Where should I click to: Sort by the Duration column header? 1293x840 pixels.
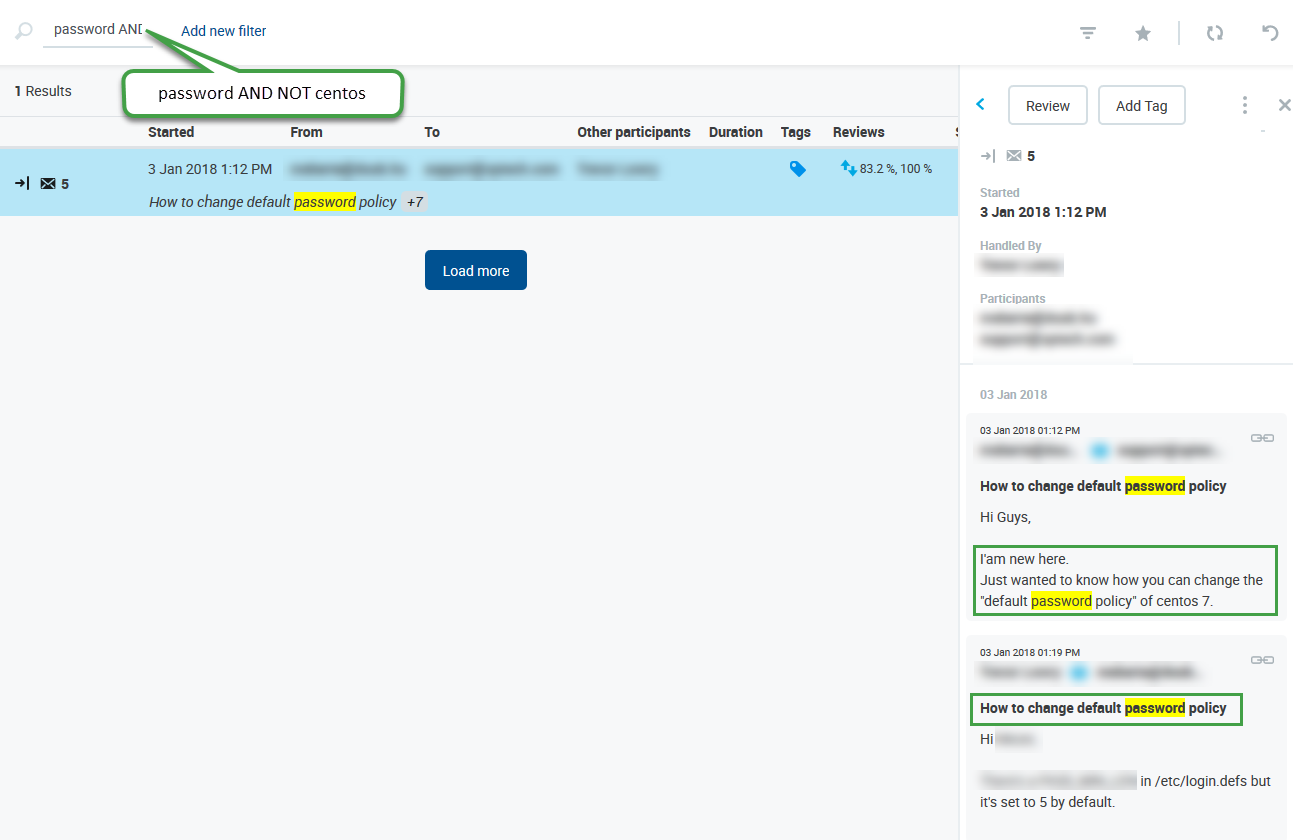coord(735,132)
